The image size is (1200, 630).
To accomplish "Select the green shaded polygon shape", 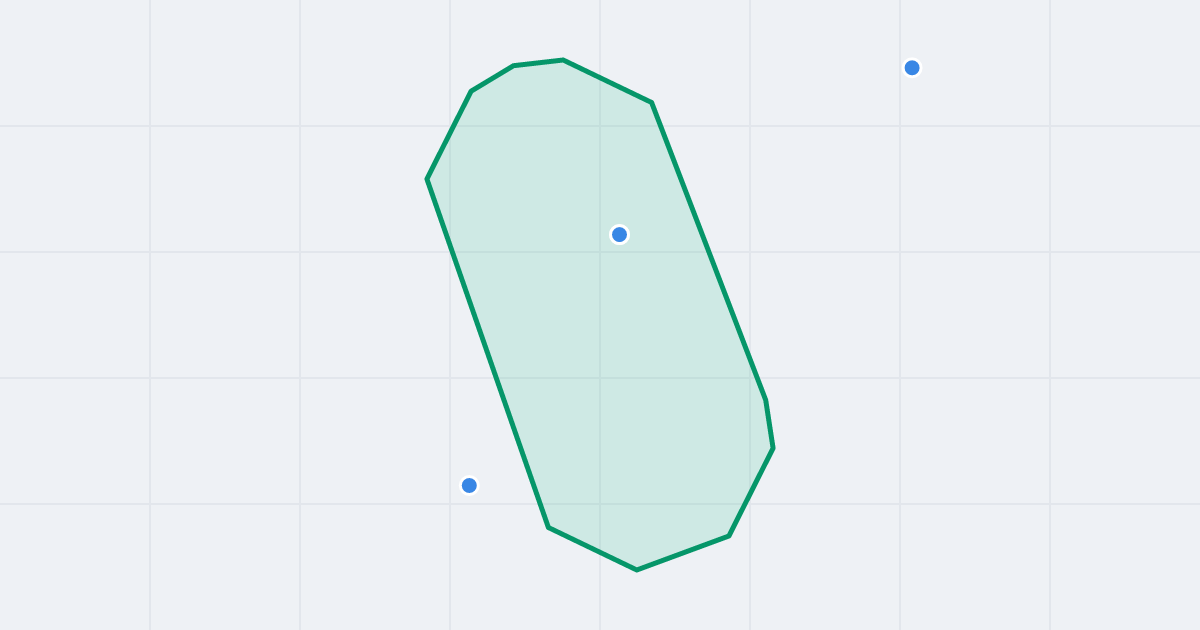I will (x=600, y=315).
